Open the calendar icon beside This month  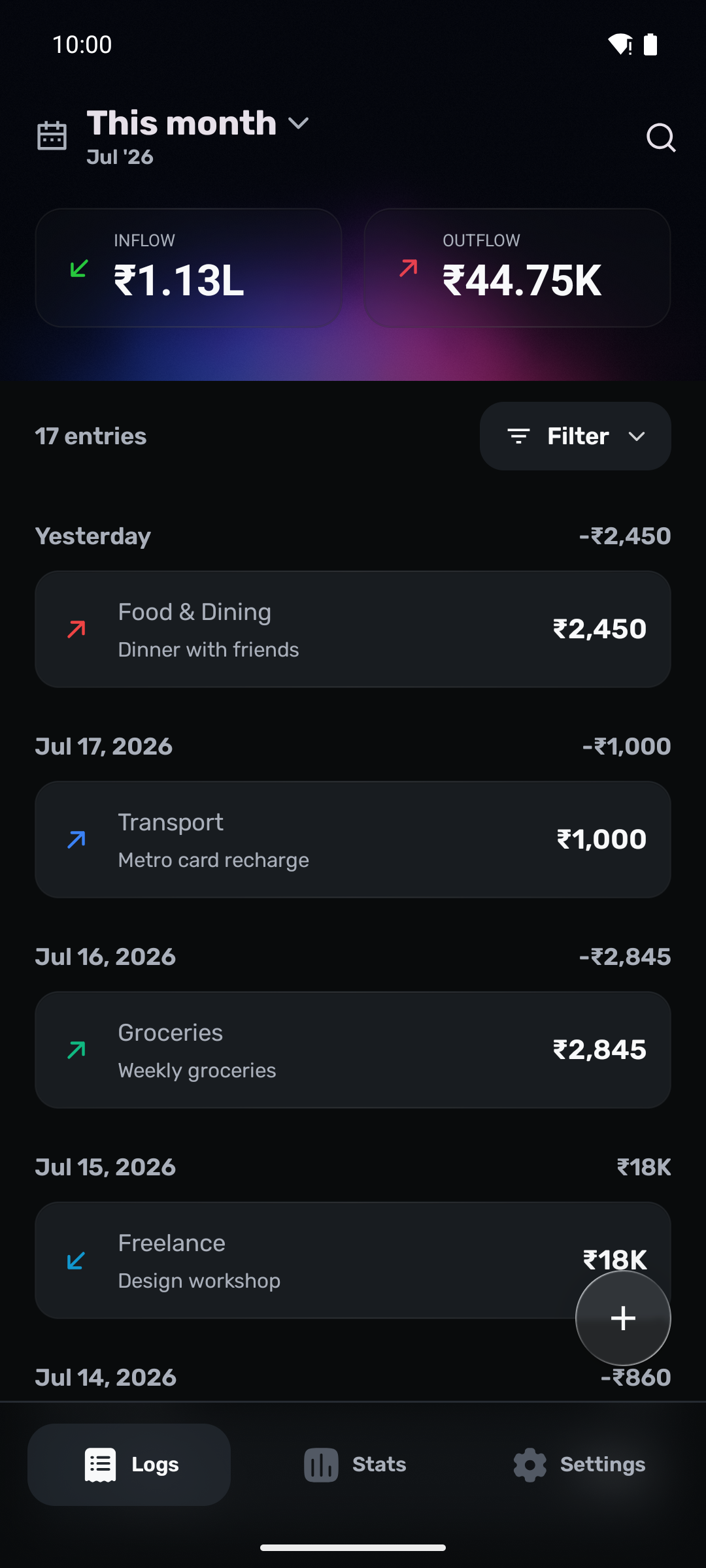point(52,136)
